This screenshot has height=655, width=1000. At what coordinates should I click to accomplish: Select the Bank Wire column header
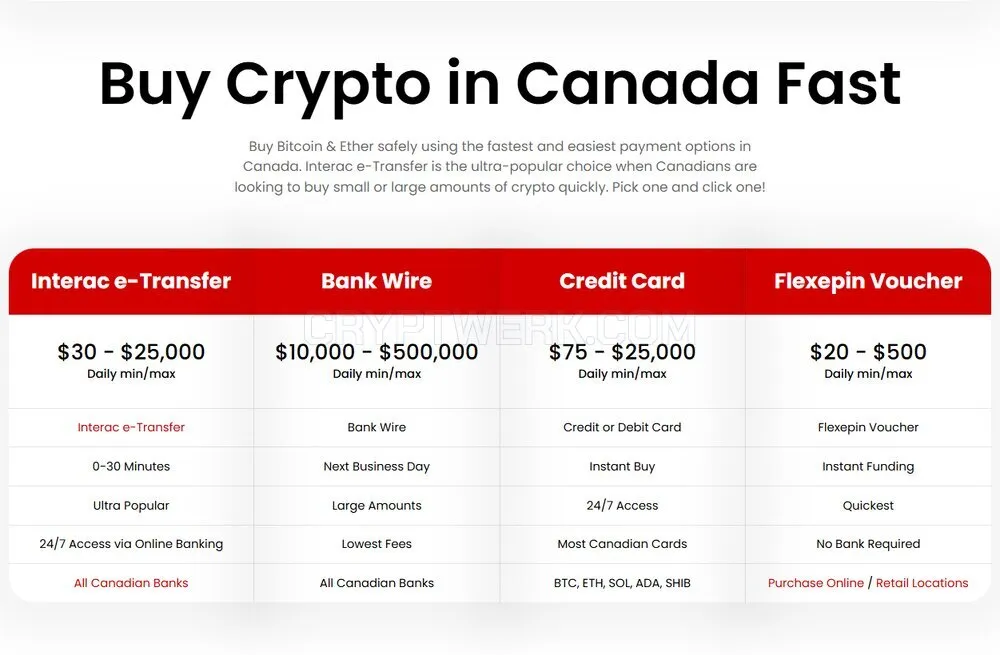click(376, 281)
